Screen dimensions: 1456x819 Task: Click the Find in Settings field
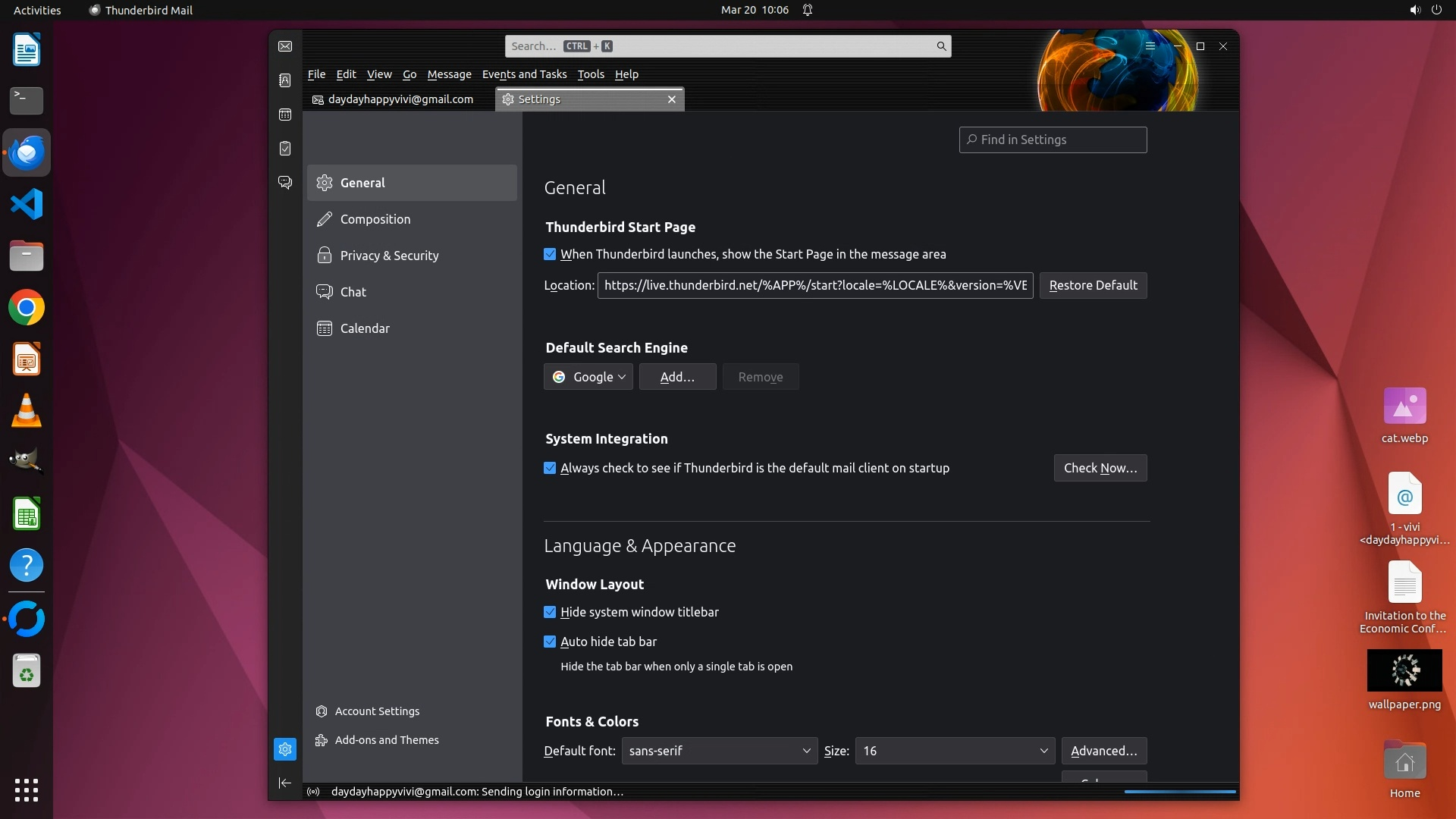coord(1053,140)
